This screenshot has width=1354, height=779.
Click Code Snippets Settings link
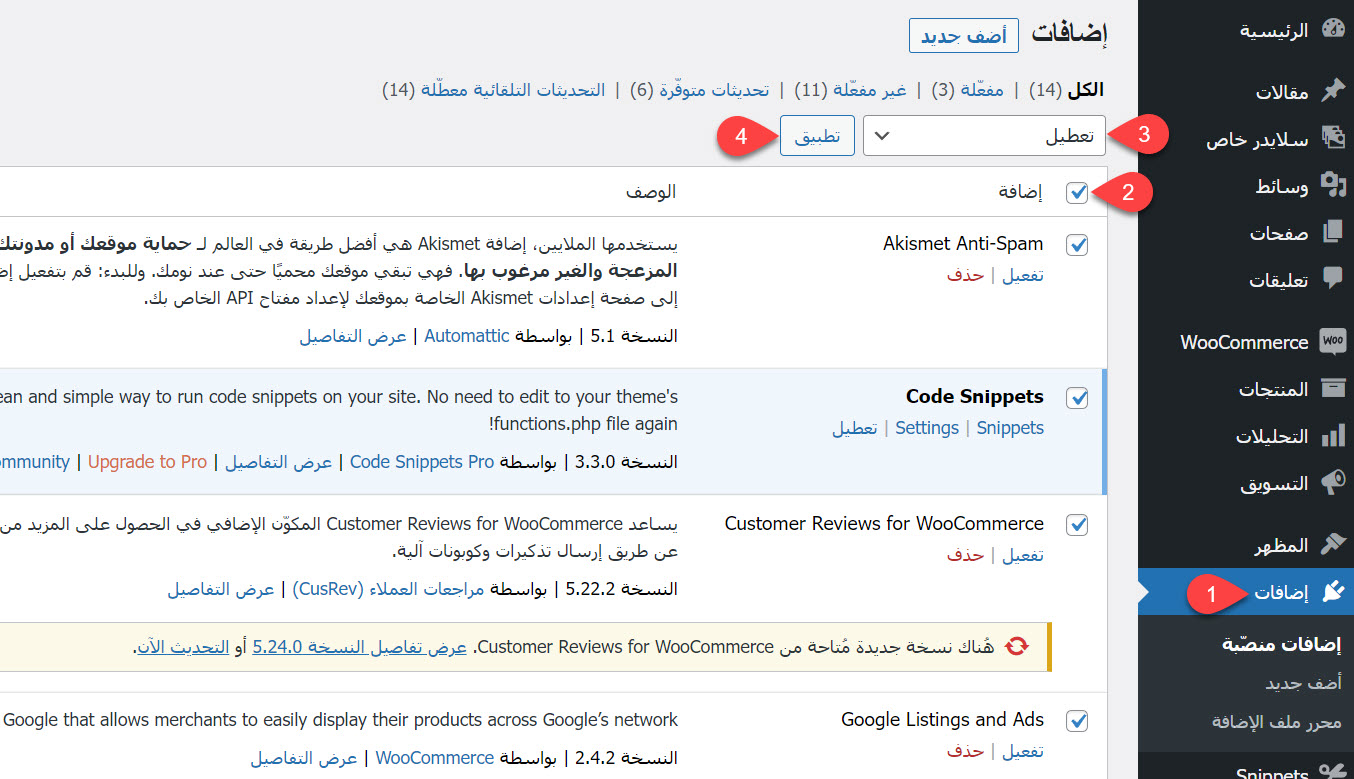point(926,428)
